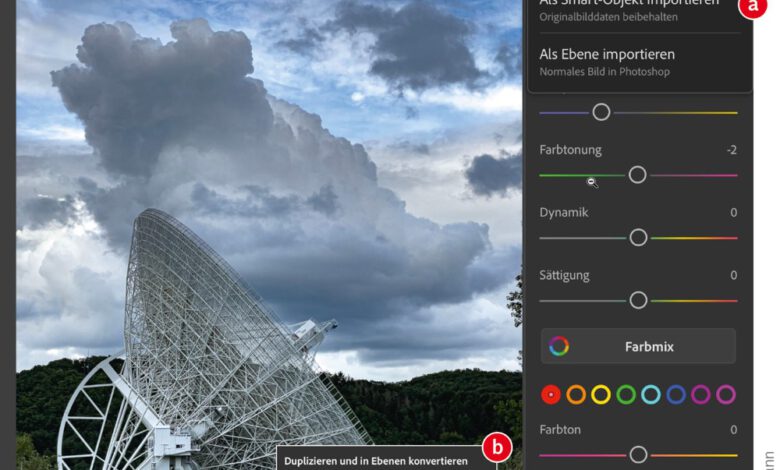Click the Farbmix color wheel icon
Image resolution: width=780 pixels, height=470 pixels.
(x=559, y=346)
